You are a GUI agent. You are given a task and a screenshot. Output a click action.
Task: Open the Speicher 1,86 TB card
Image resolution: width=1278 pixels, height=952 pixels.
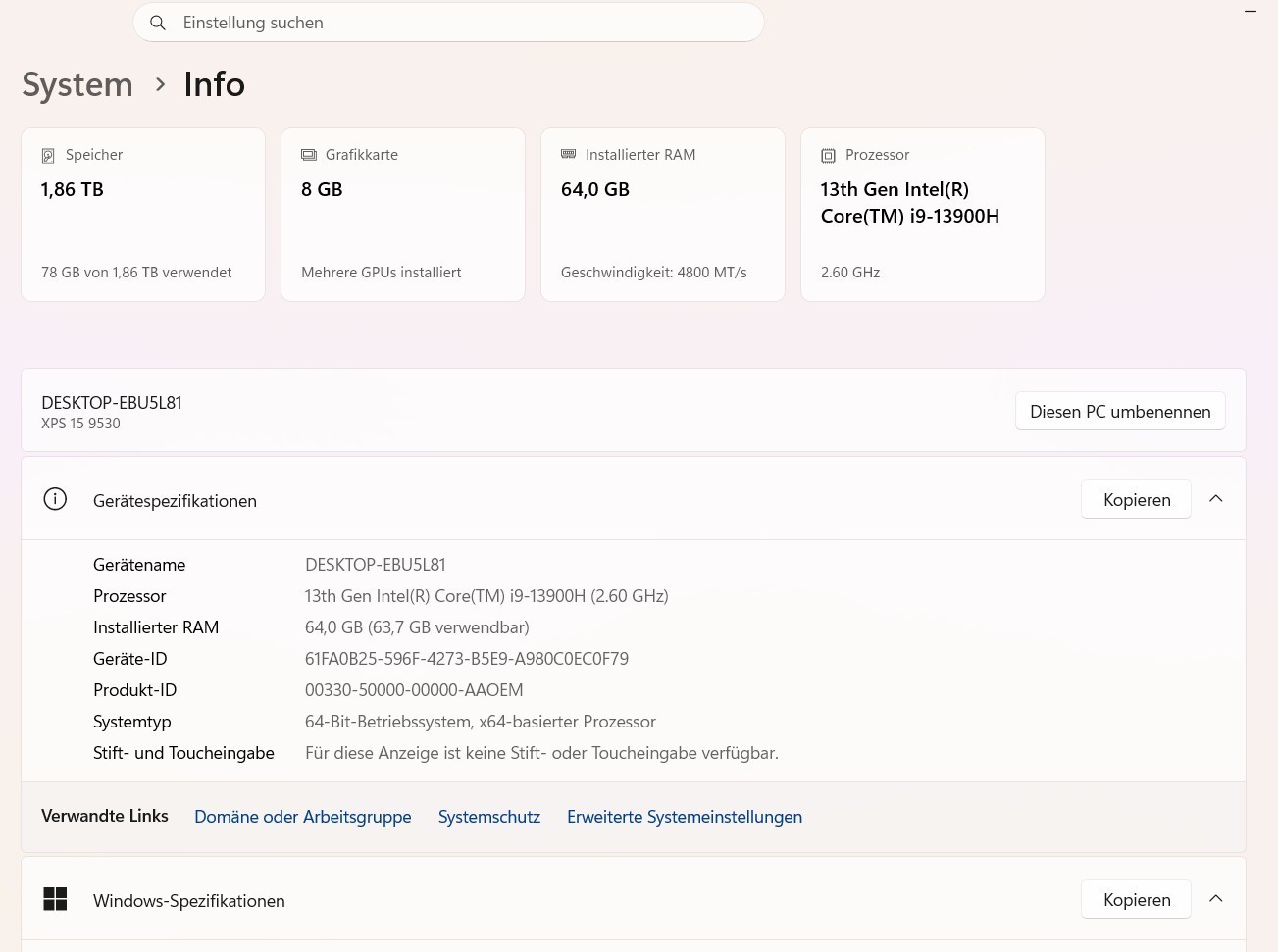click(143, 215)
